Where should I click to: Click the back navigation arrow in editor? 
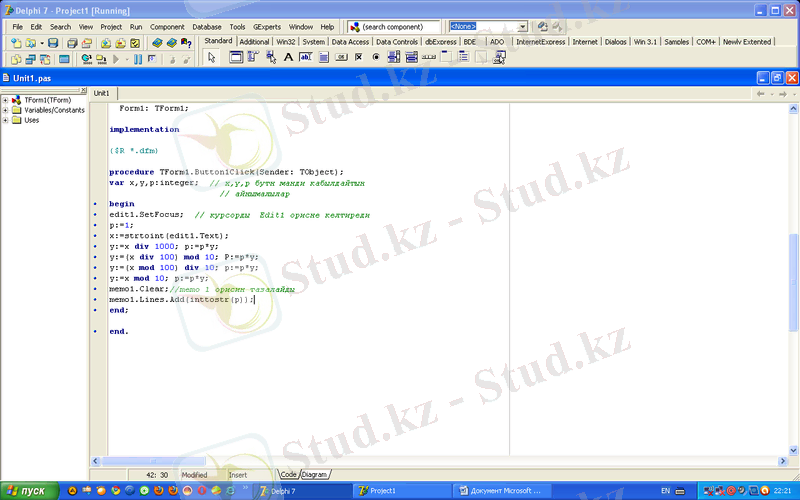[x=760, y=94]
